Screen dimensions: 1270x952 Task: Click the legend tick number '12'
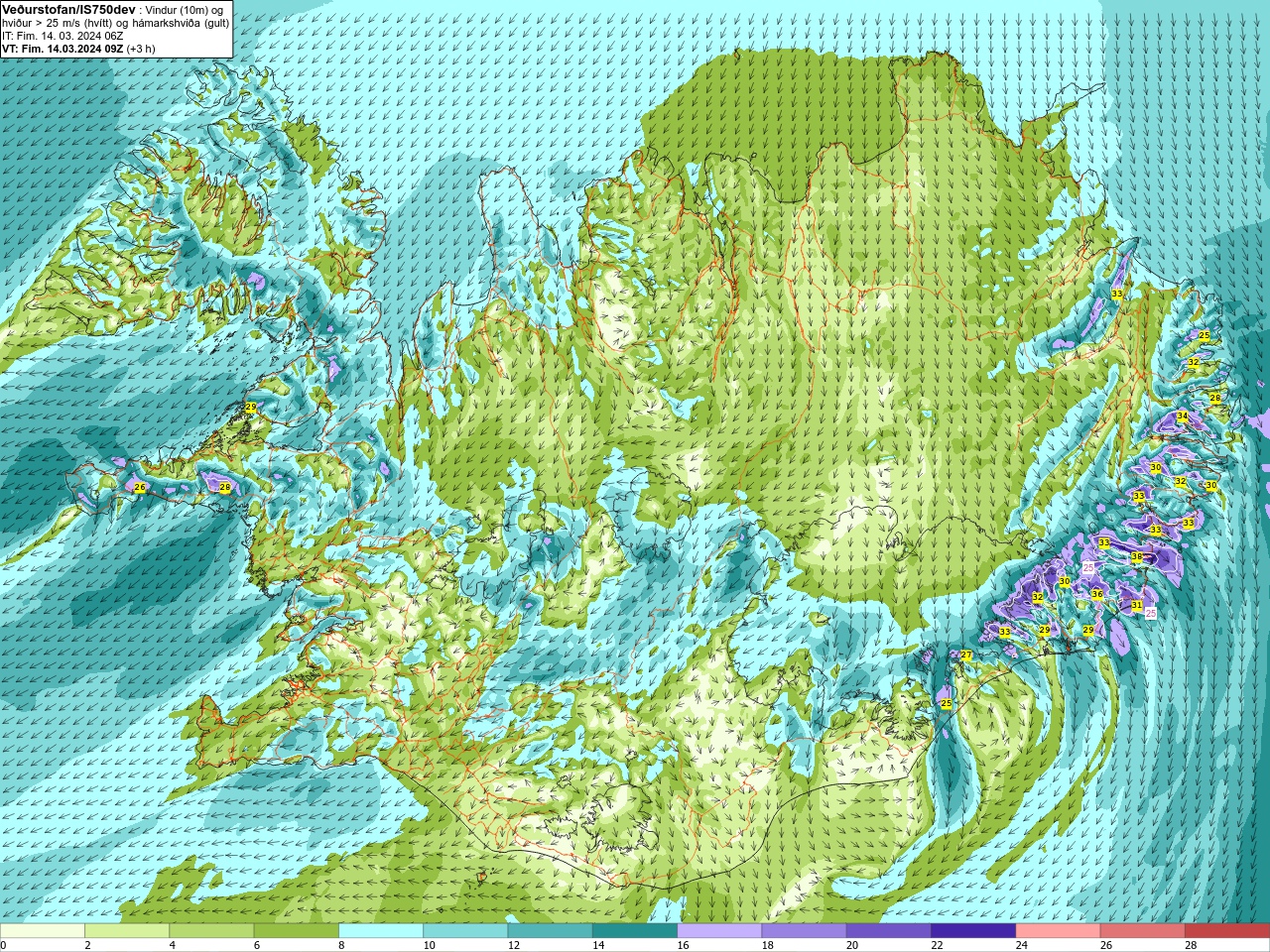tap(514, 945)
